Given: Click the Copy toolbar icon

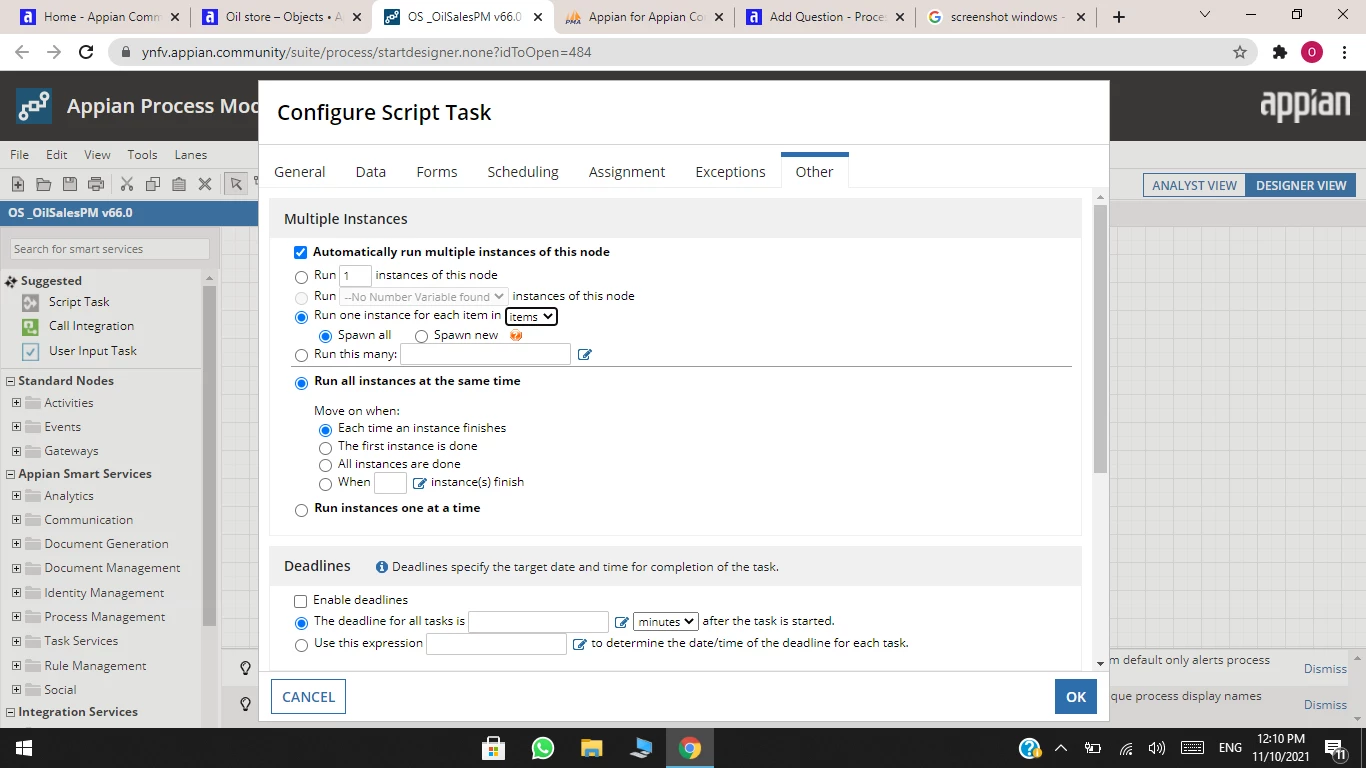Looking at the screenshot, I should click(153, 184).
